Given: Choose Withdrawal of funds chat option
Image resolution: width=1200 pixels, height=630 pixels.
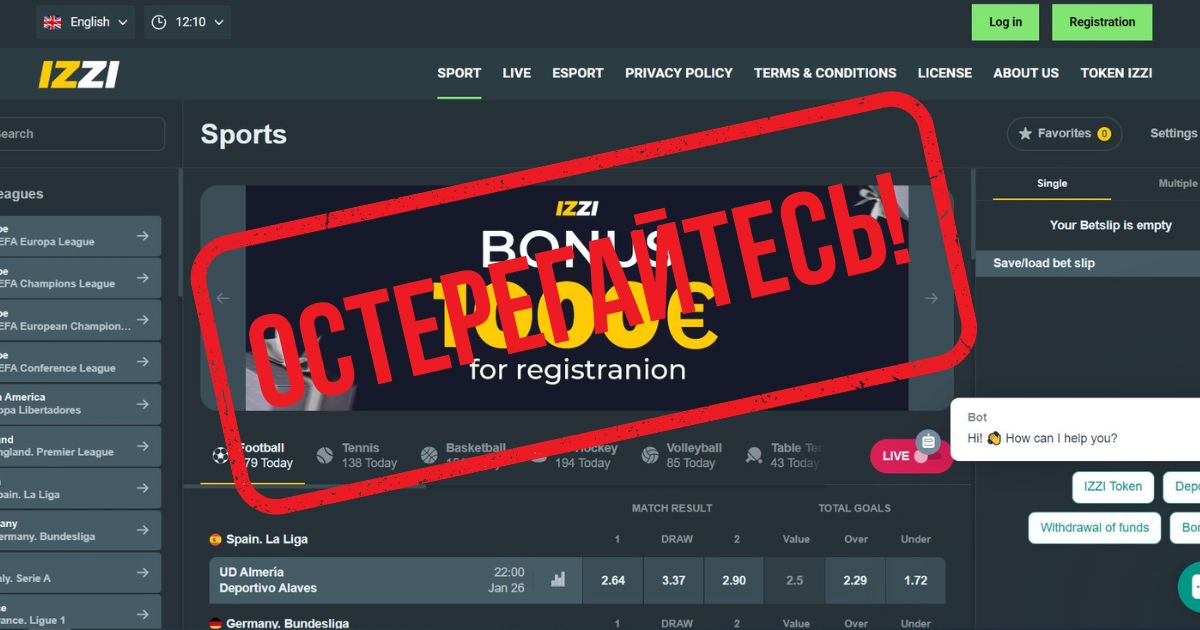Looking at the screenshot, I should (1094, 527).
